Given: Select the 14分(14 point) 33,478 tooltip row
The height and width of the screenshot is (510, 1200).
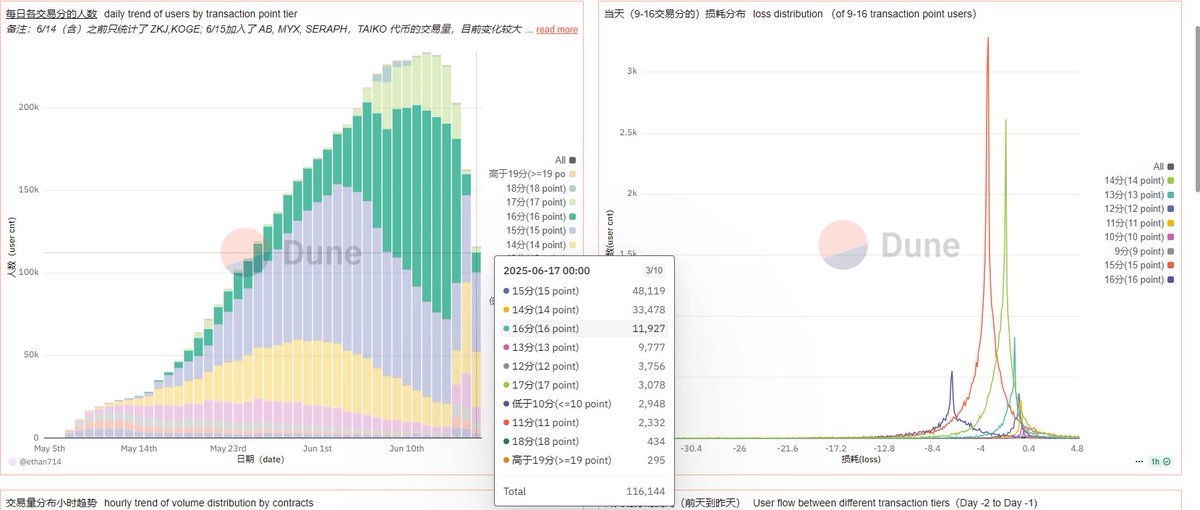Looking at the screenshot, I should (x=585, y=310).
